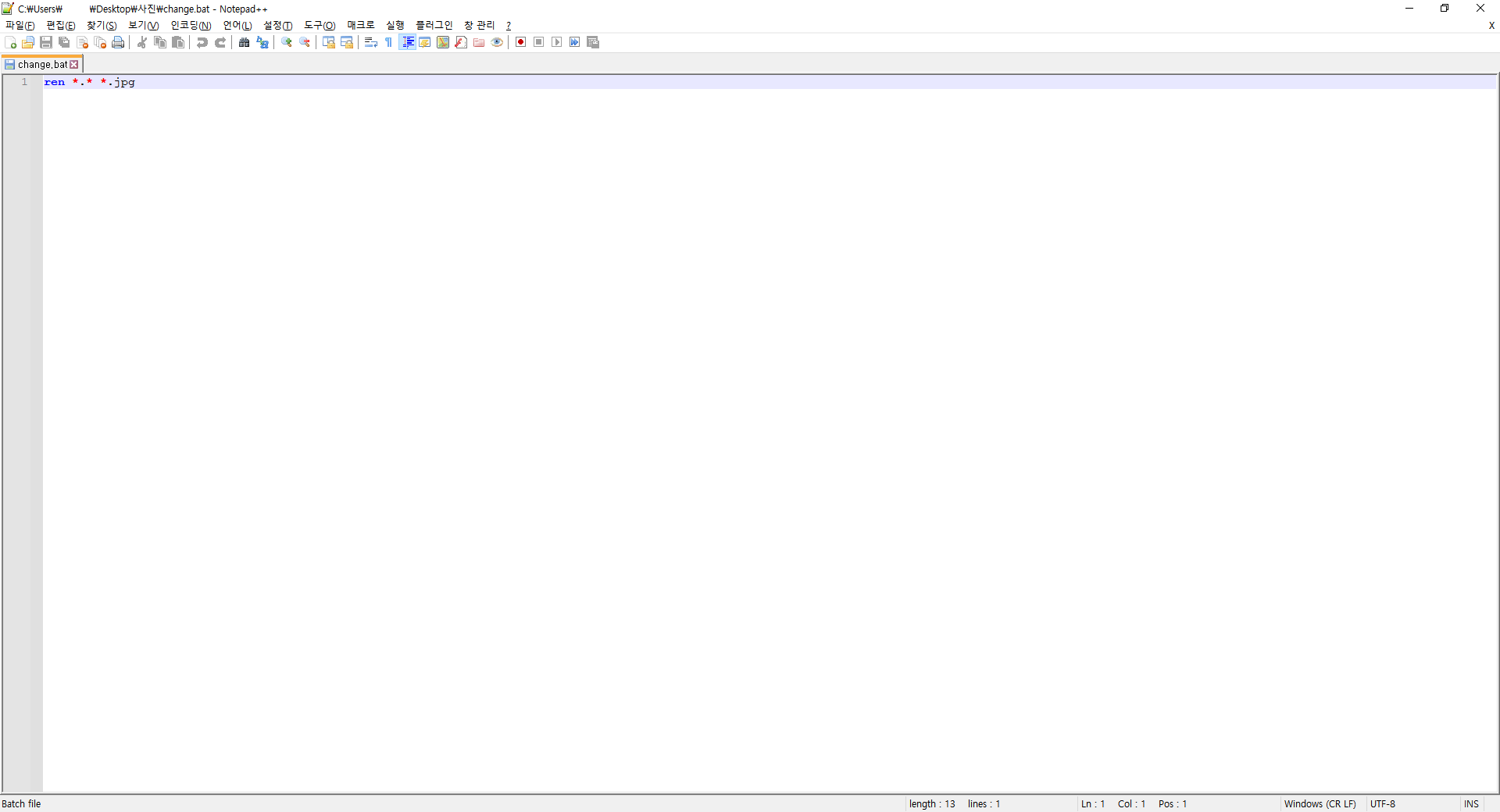
Task: Paste clipboard toolbar icon
Action: point(178,42)
